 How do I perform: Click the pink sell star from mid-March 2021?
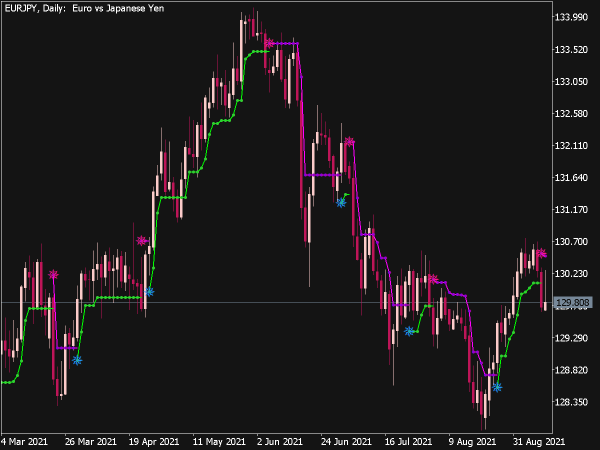(x=54, y=274)
